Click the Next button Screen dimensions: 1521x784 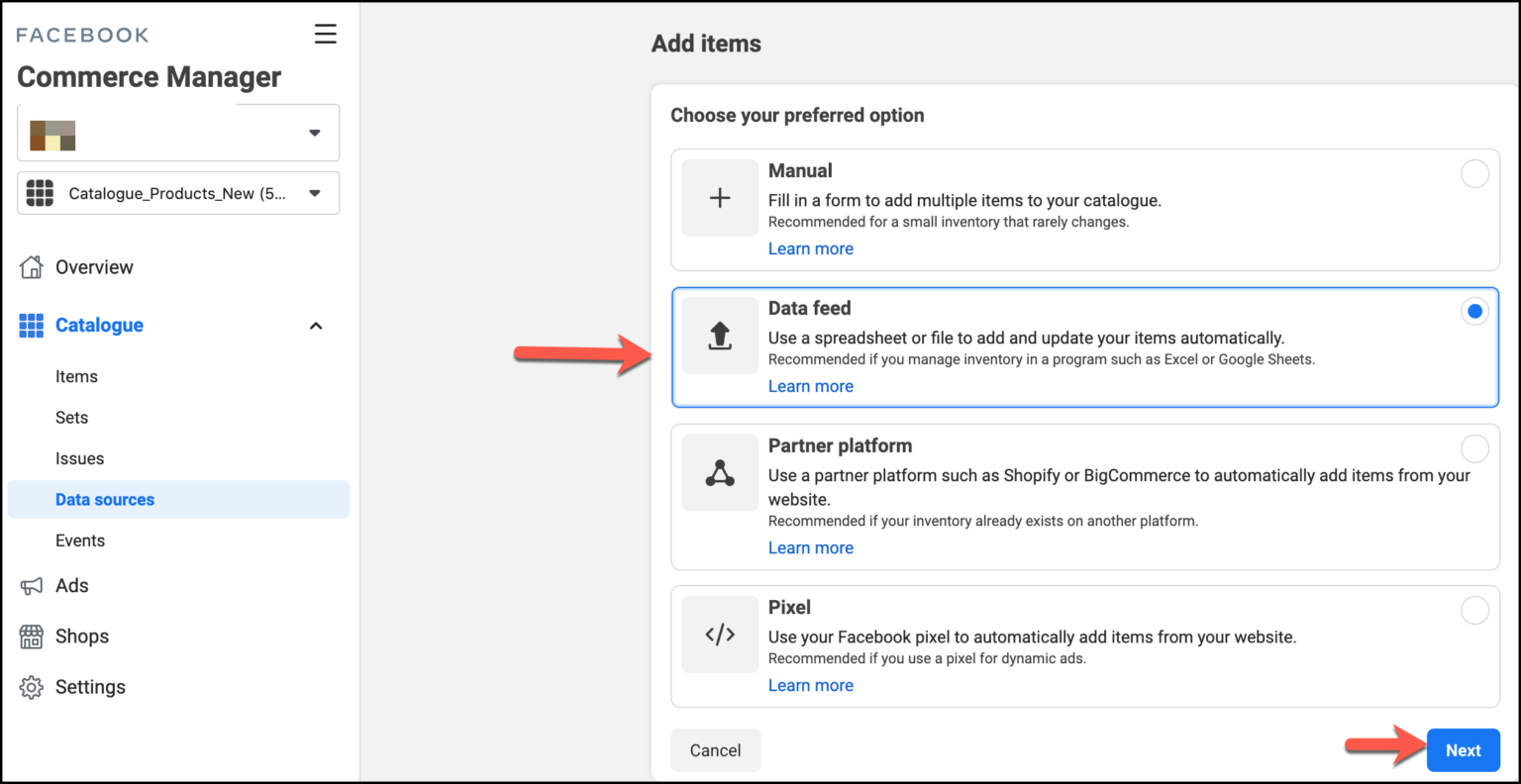tap(1463, 750)
